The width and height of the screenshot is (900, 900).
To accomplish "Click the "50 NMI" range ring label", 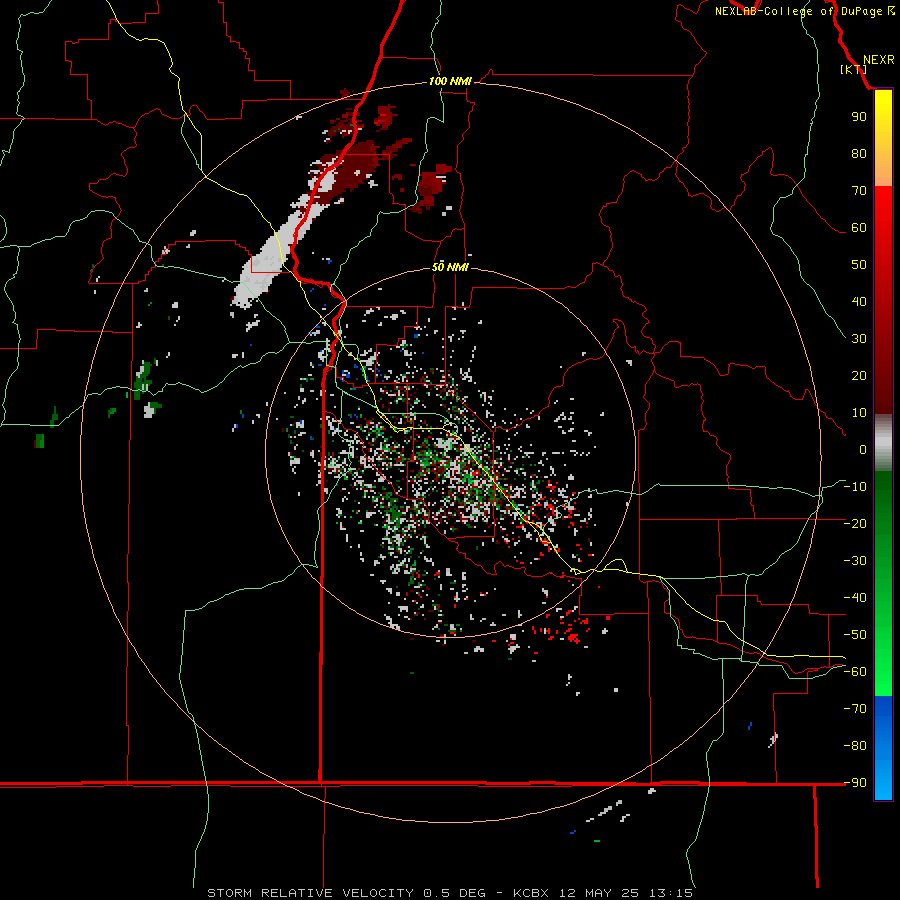I will tap(450, 267).
